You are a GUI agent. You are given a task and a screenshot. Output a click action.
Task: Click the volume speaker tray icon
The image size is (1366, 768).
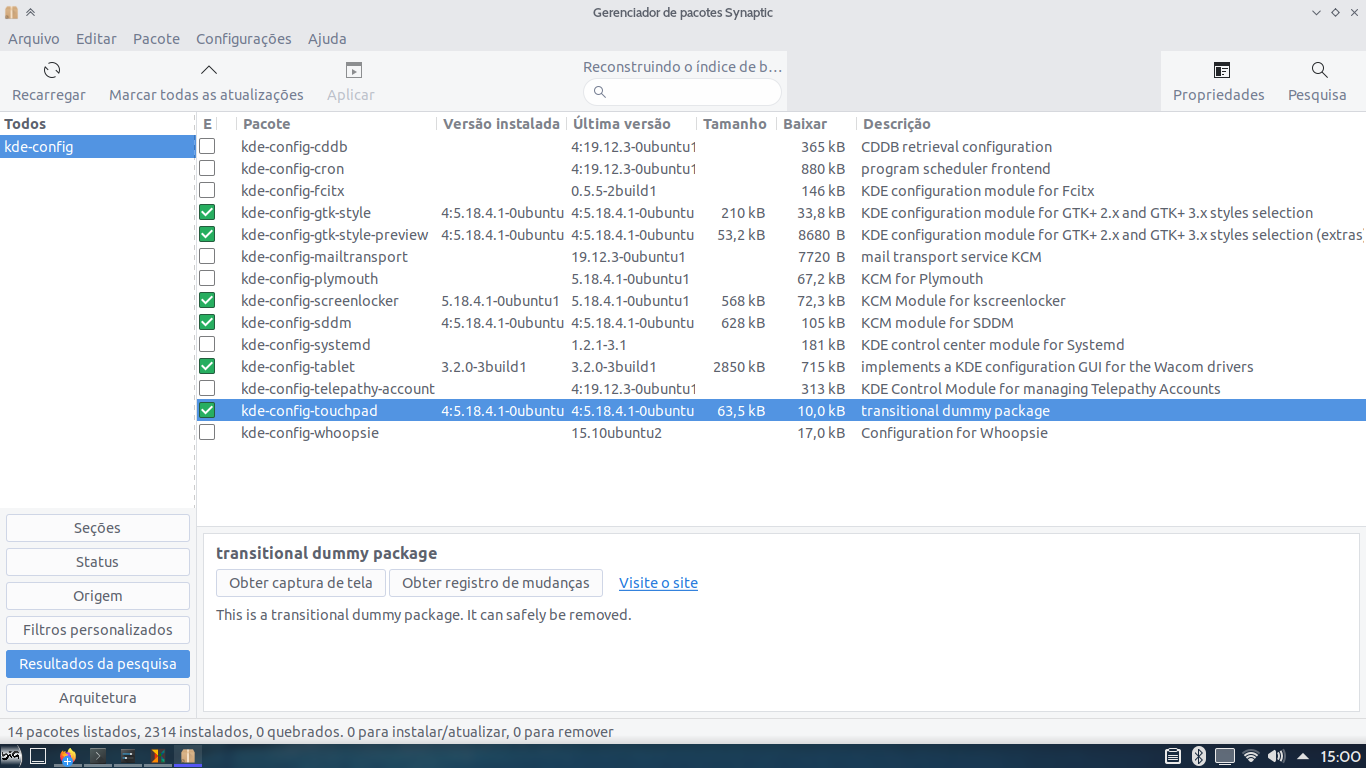pyautogui.click(x=1277, y=756)
